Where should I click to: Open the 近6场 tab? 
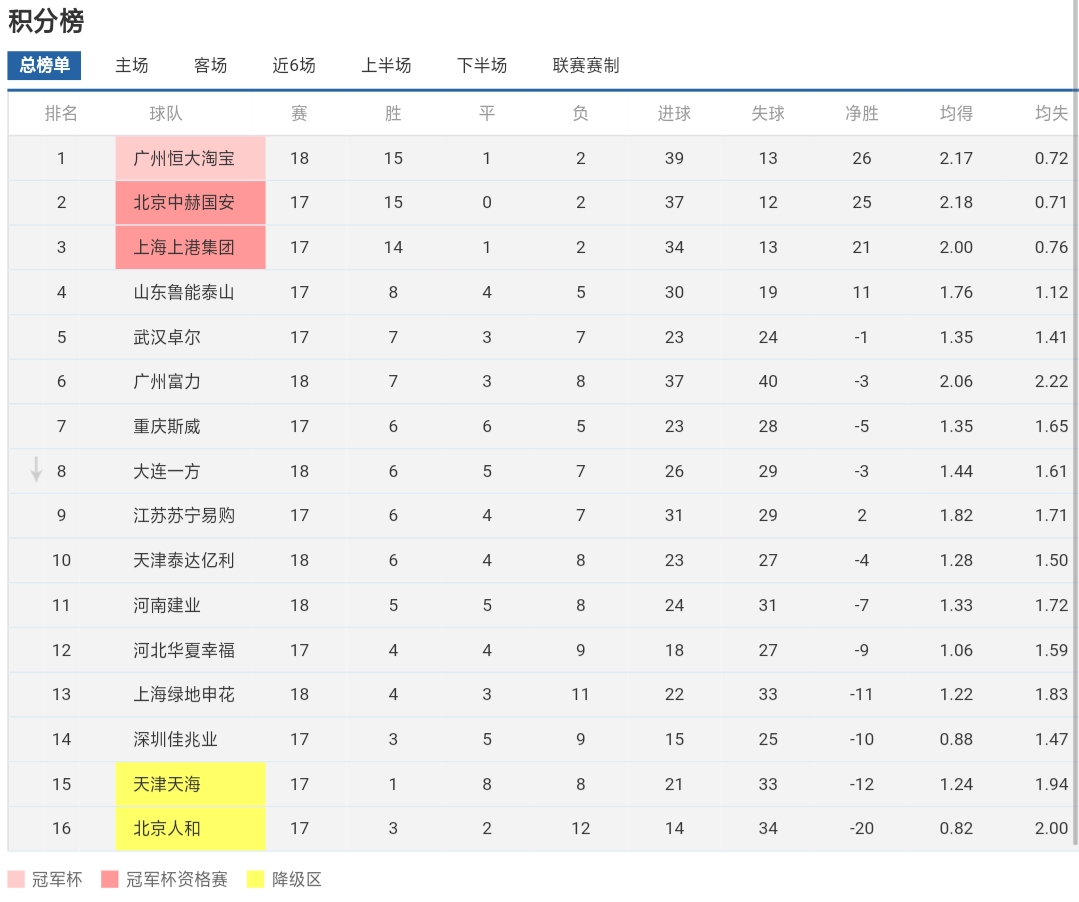(294, 65)
